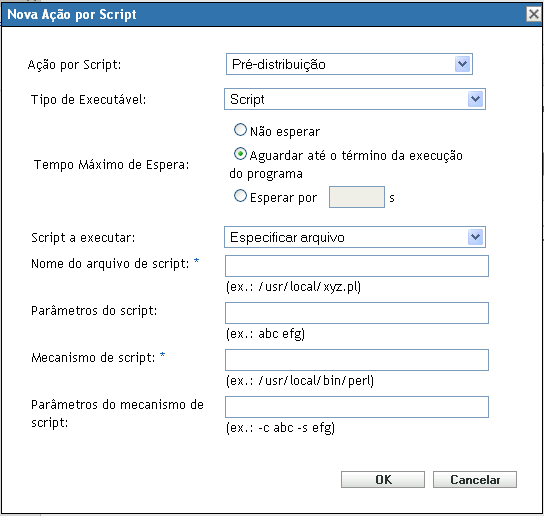Click the arrow on Script a executar combo

tap(475, 237)
